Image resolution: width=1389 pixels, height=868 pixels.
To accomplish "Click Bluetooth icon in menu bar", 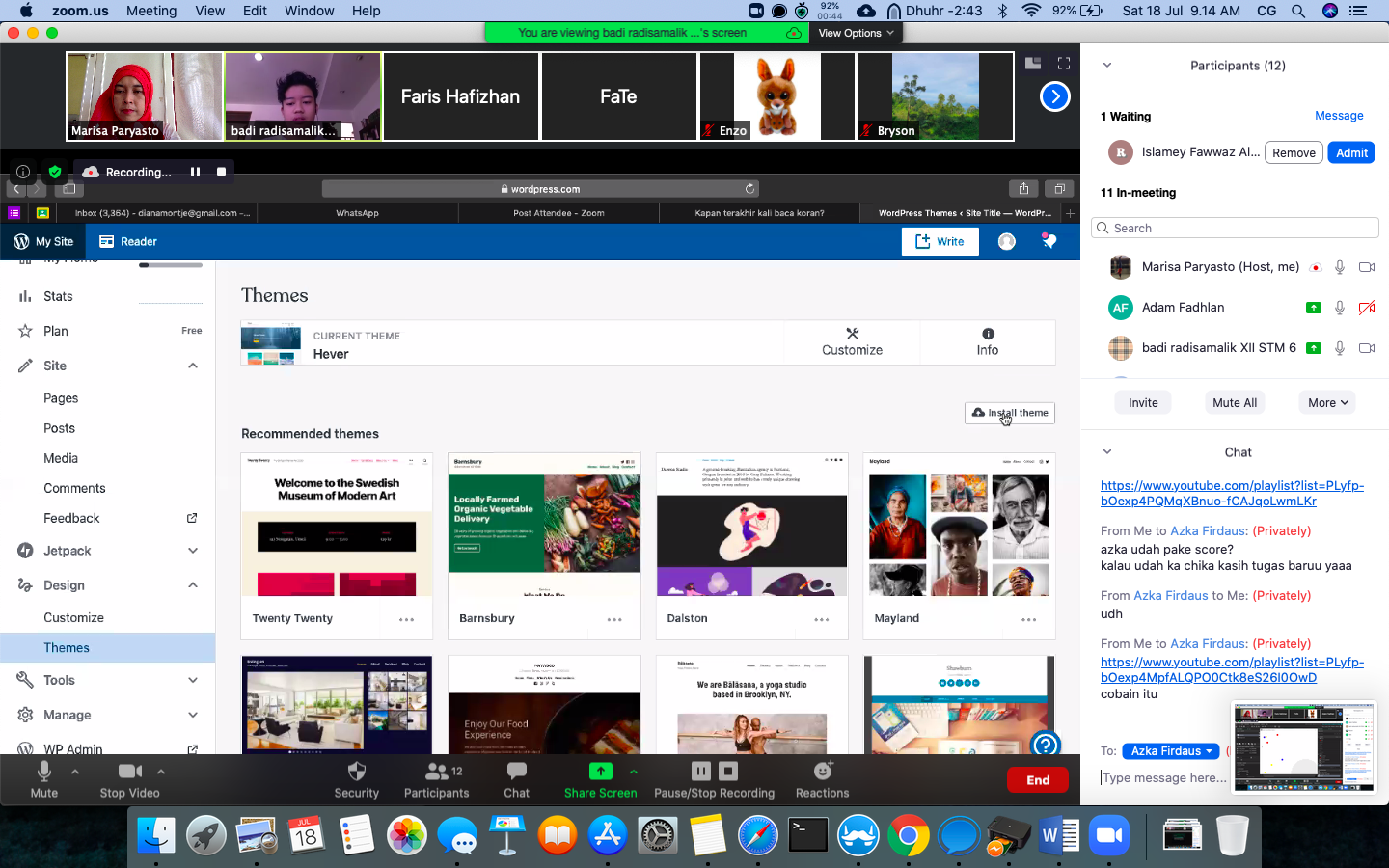I will 1002,11.
